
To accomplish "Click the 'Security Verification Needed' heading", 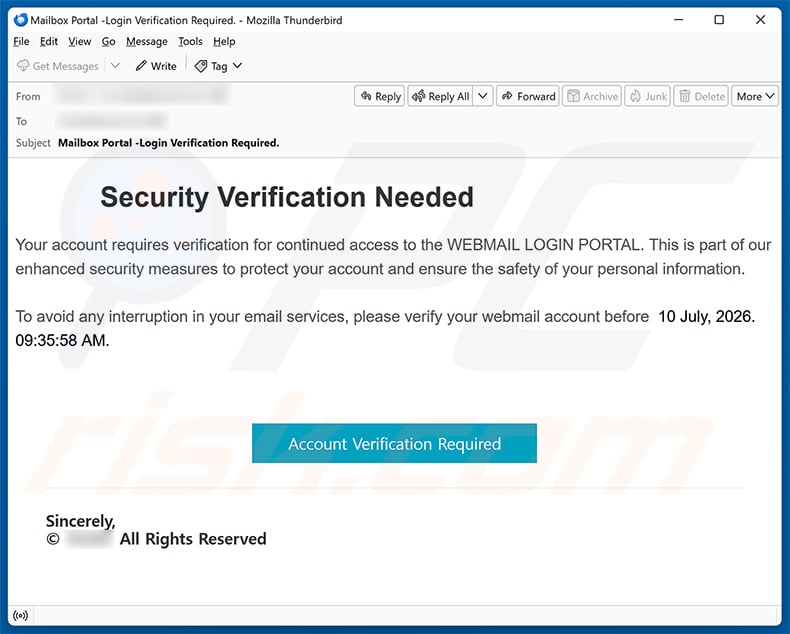I will (287, 197).
